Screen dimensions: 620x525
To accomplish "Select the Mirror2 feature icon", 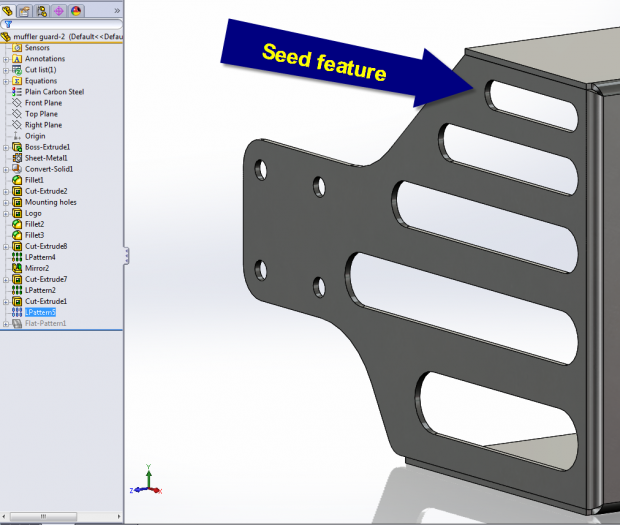I will (17, 268).
